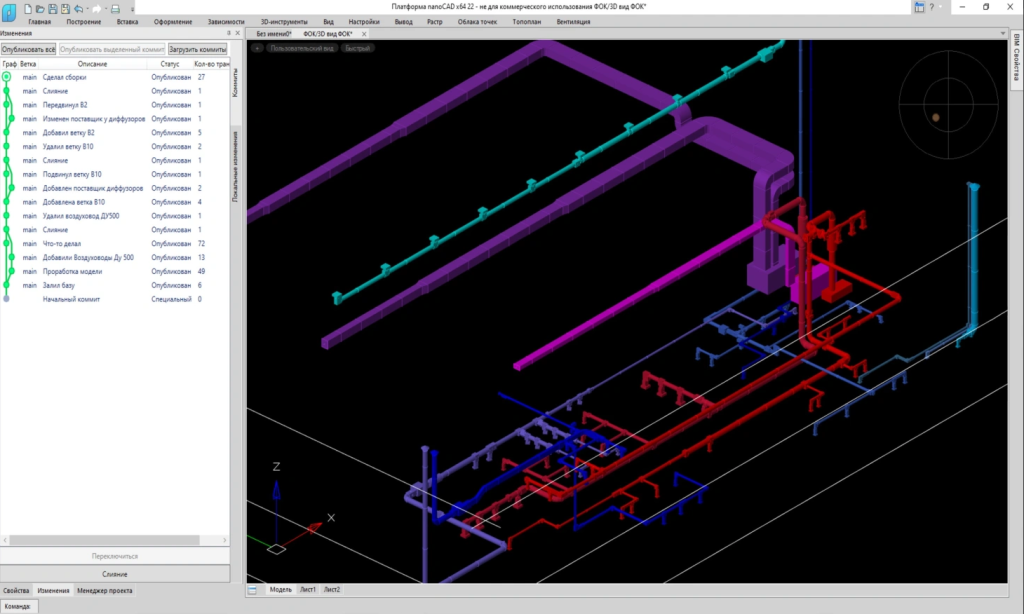The width and height of the screenshot is (1024, 614).
Task: Switch to the Вентиляция ribbon tab
Action: (574, 20)
